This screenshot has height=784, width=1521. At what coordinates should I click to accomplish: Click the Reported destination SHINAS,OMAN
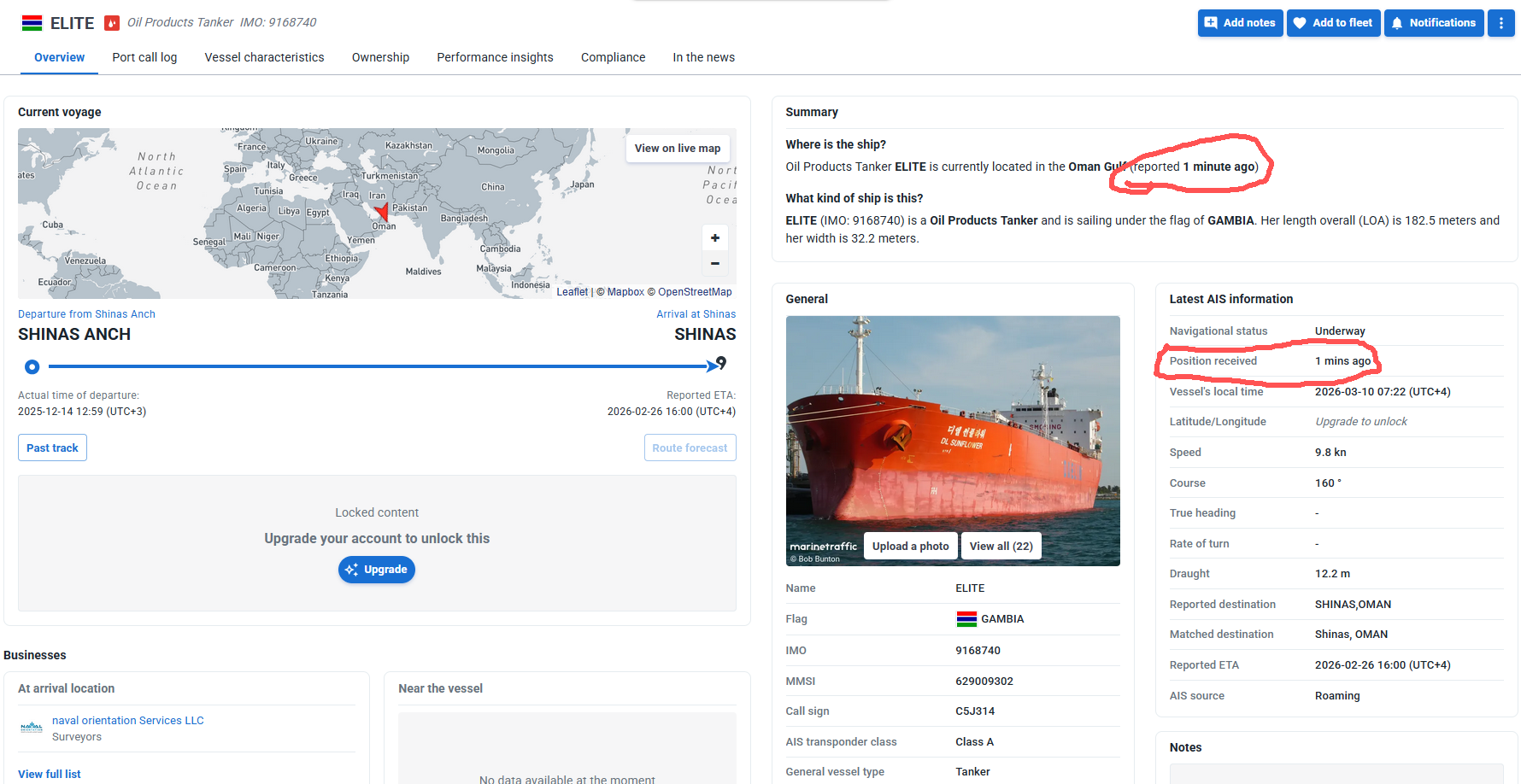coord(1353,605)
